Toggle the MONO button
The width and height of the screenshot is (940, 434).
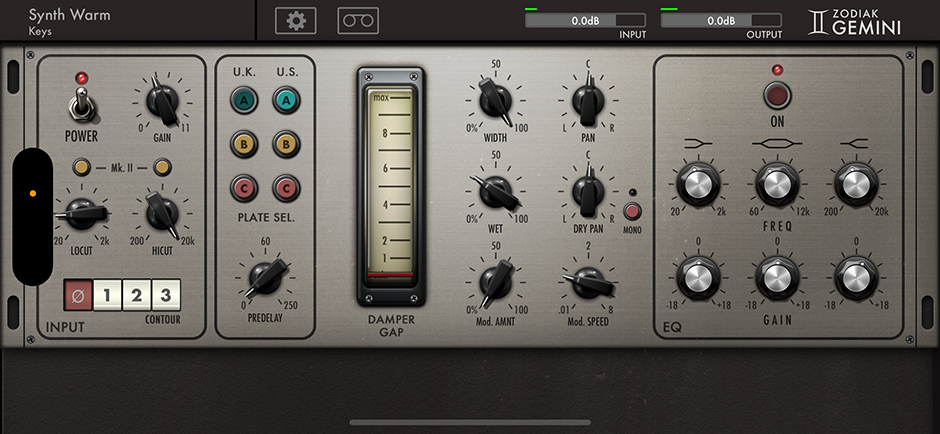(632, 211)
